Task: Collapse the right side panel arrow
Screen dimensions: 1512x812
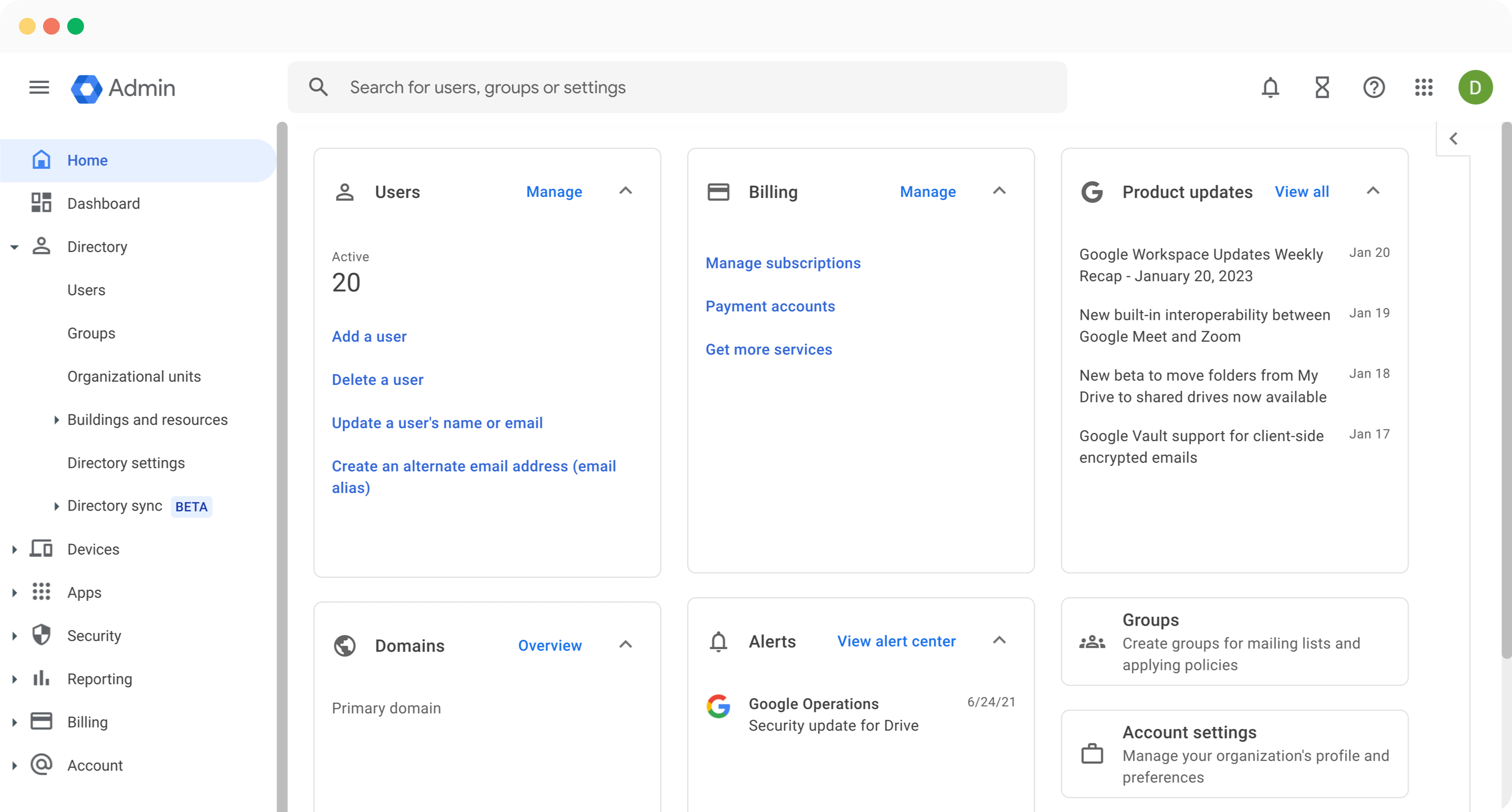Action: pyautogui.click(x=1453, y=139)
